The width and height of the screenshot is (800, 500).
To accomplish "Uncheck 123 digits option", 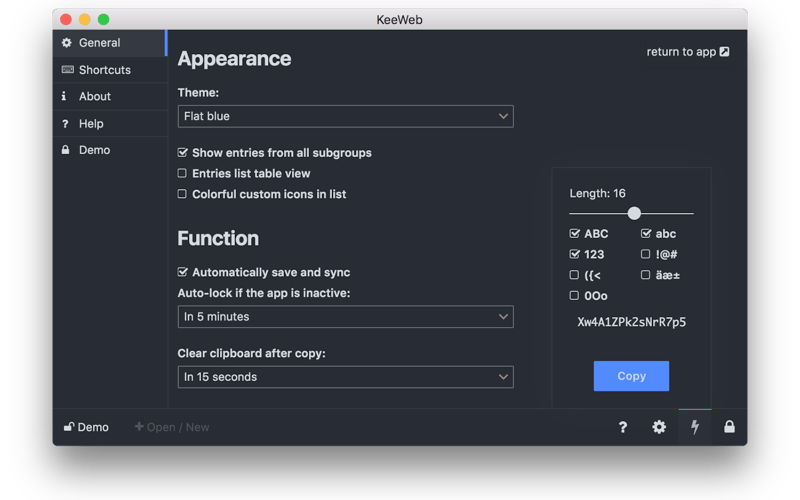I will tap(574, 254).
